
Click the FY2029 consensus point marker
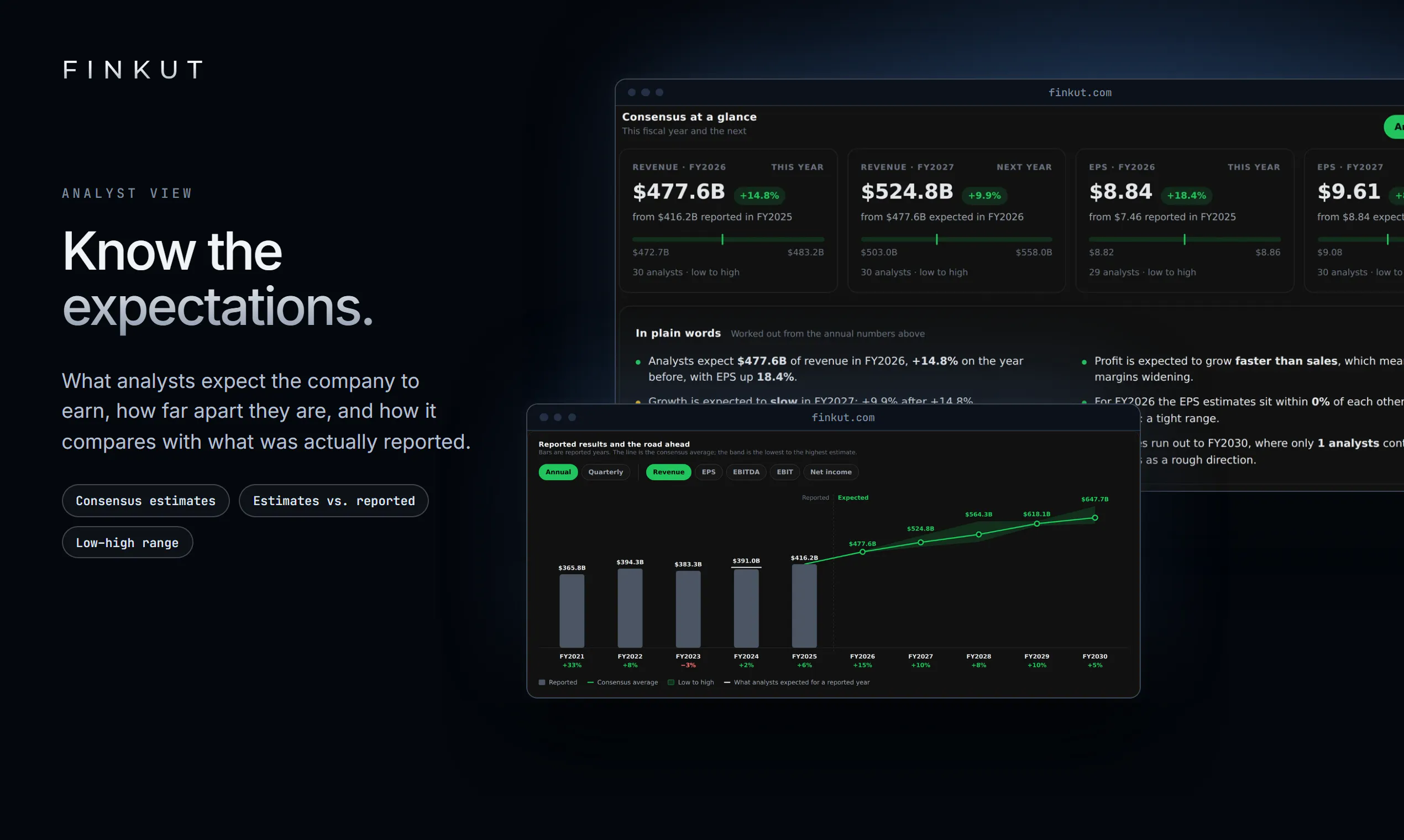click(1036, 523)
